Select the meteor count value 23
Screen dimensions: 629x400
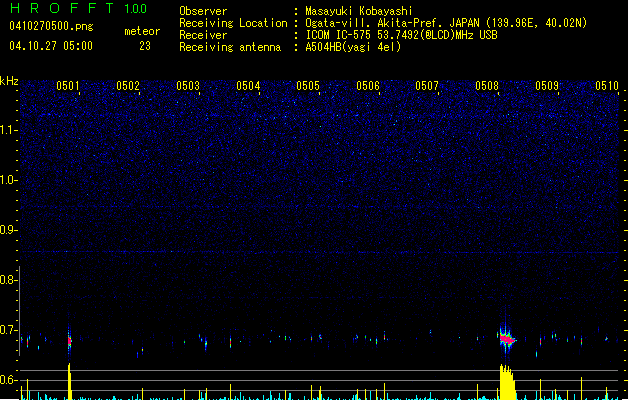point(145,46)
